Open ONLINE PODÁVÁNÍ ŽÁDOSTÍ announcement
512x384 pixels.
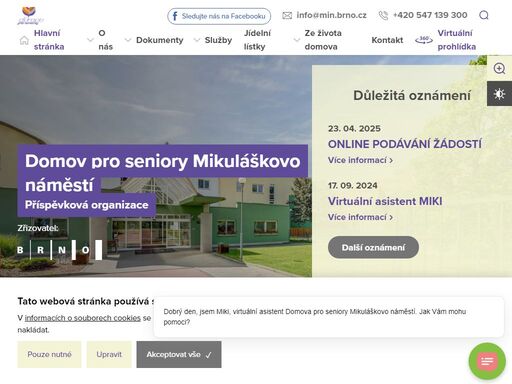[405, 144]
